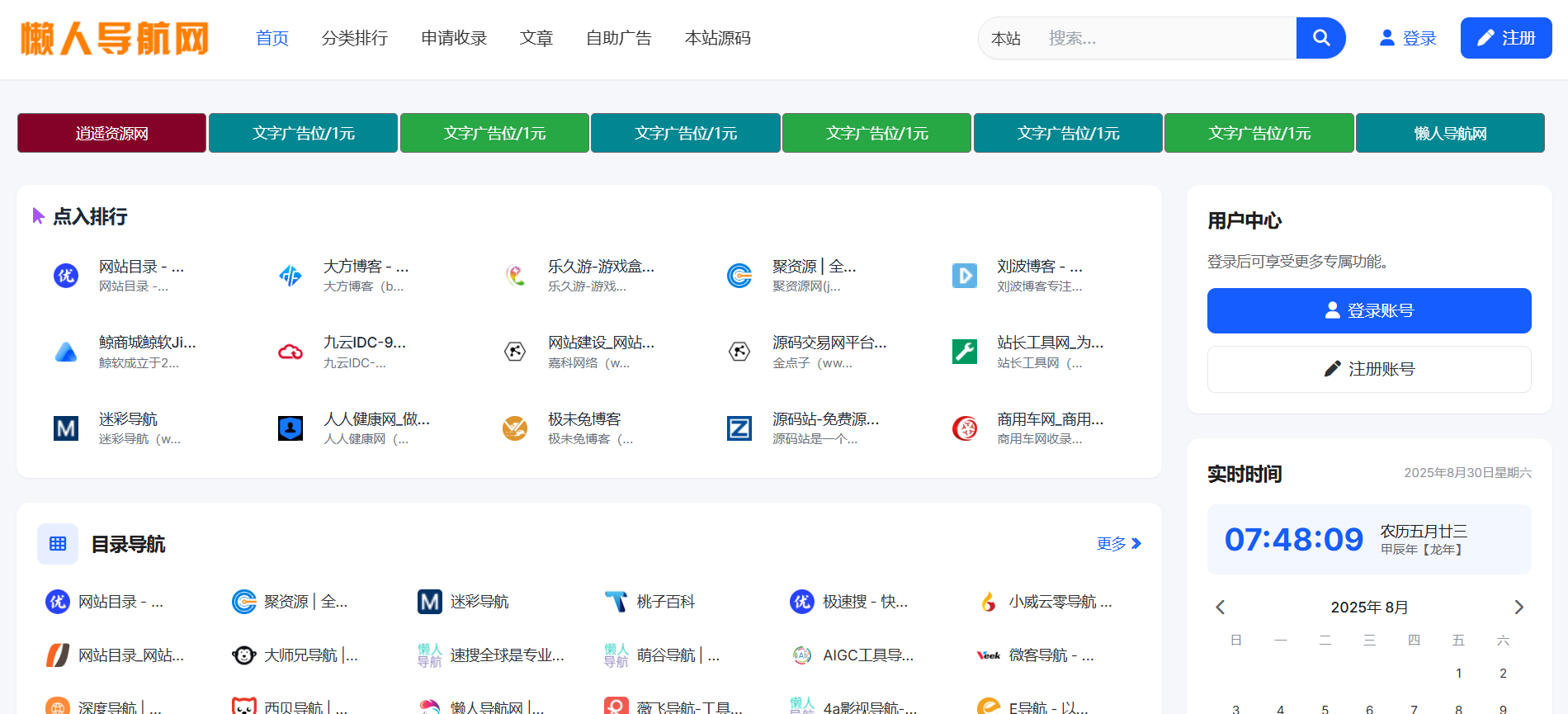Image resolution: width=1568 pixels, height=714 pixels.
Task: Click the 注册账号 button
Action: point(1369,369)
